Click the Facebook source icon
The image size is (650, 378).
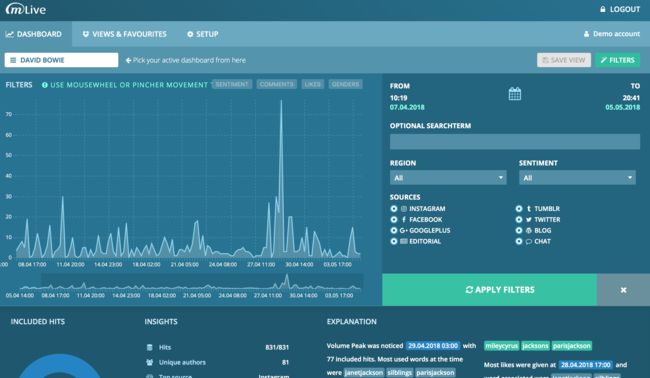click(404, 220)
